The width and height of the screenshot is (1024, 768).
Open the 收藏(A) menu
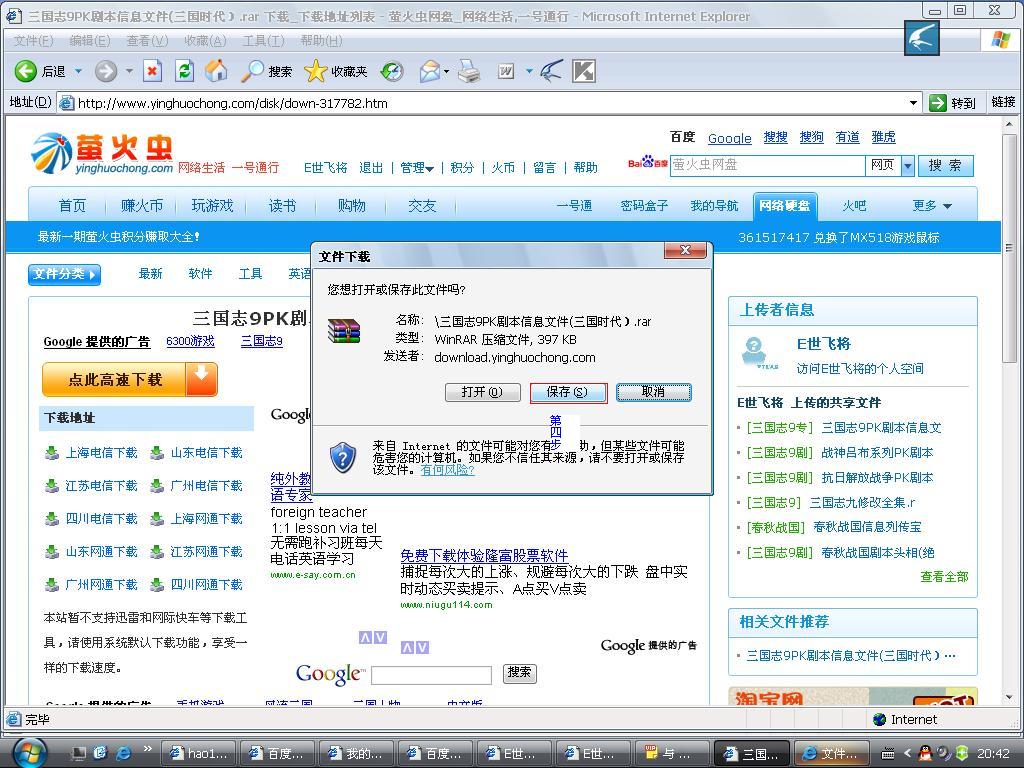coord(205,40)
